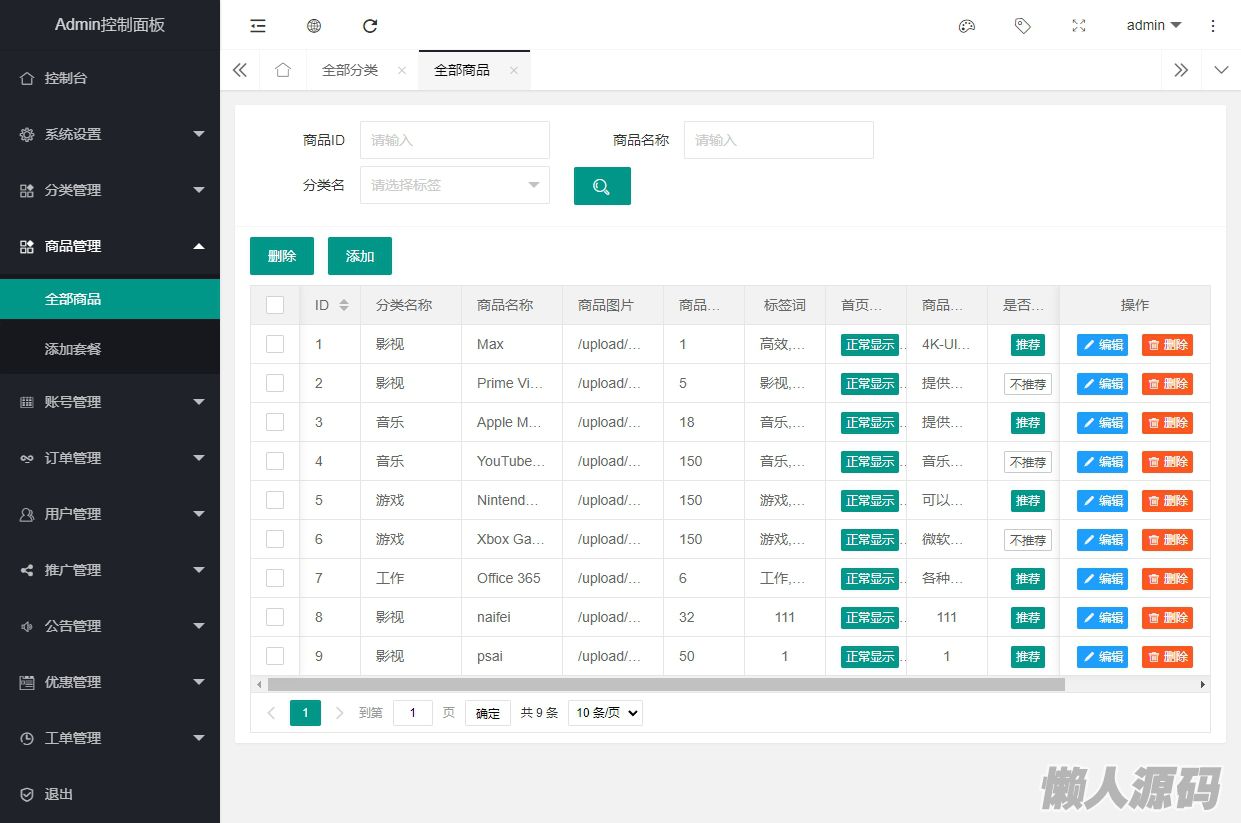Click the tag note icon in header
Viewport: 1241px width, 823px height.
tap(1022, 26)
